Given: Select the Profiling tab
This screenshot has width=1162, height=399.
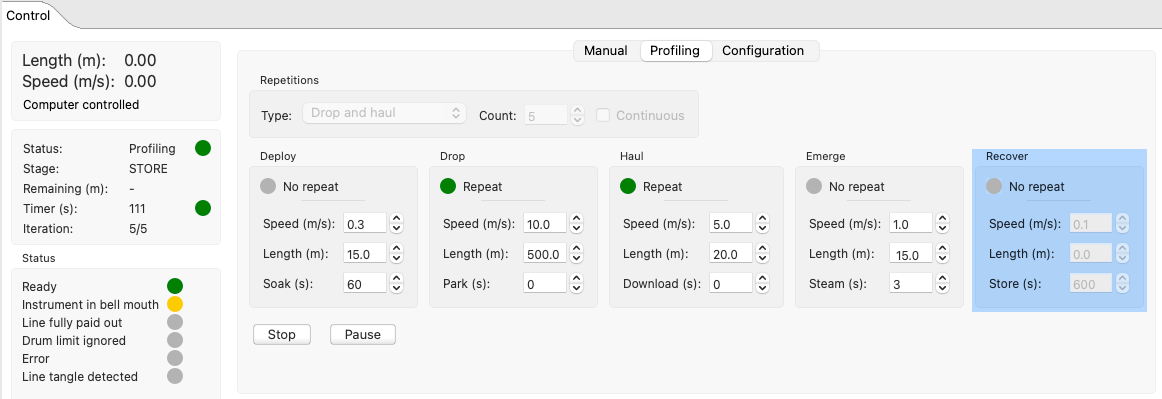Looking at the screenshot, I should (675, 50).
